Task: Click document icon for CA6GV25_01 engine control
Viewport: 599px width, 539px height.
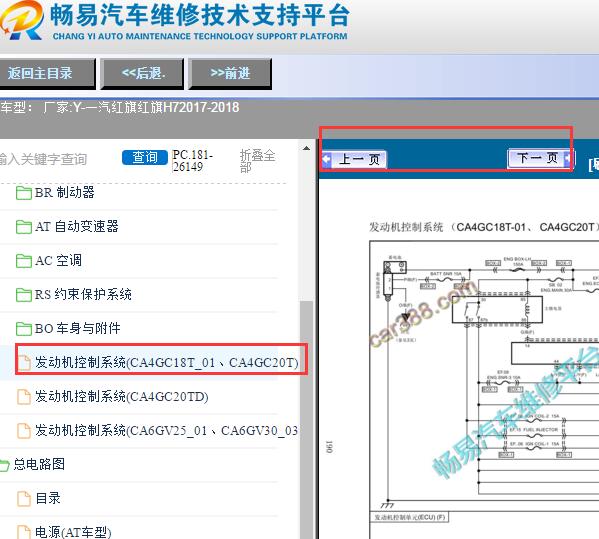Action: pyautogui.click(x=24, y=431)
